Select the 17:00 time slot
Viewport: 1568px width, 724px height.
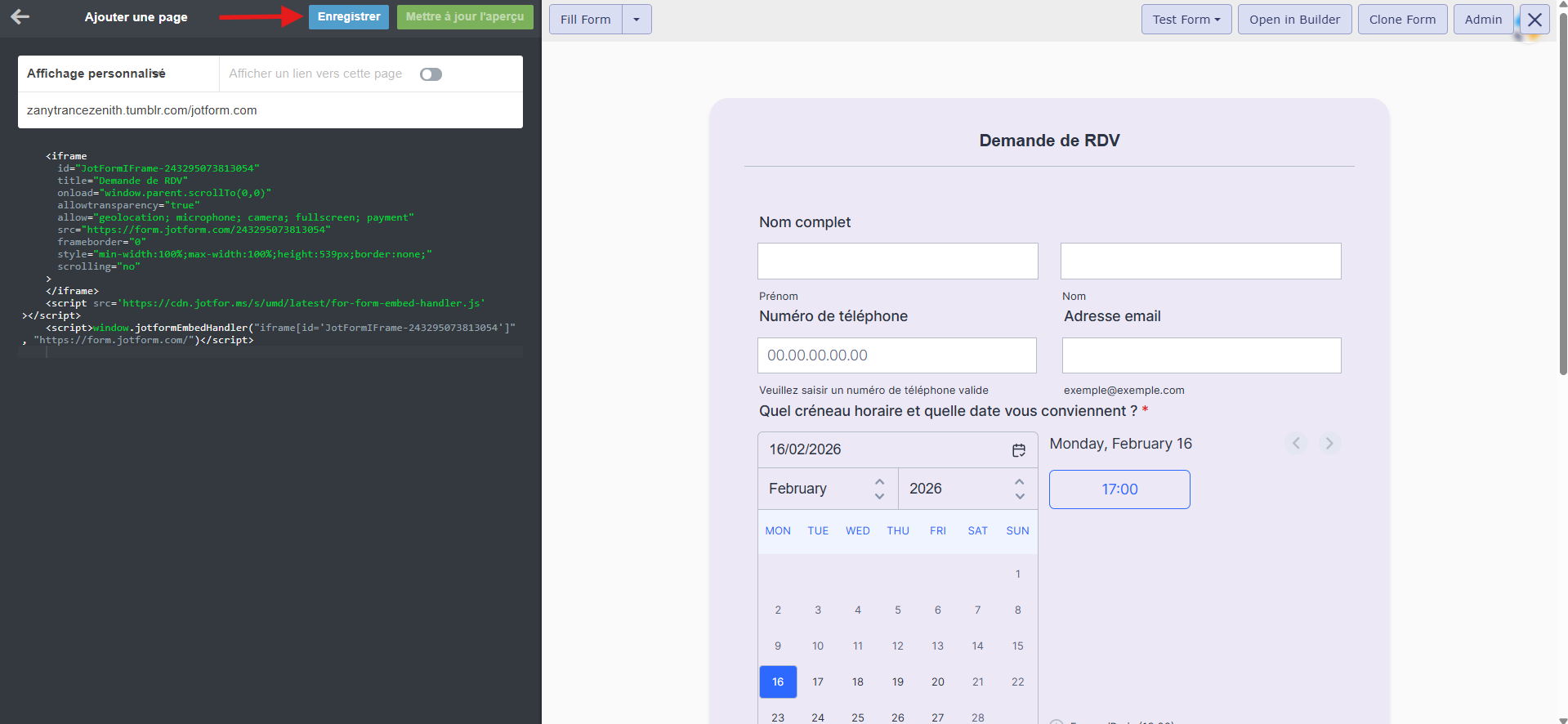(1119, 489)
